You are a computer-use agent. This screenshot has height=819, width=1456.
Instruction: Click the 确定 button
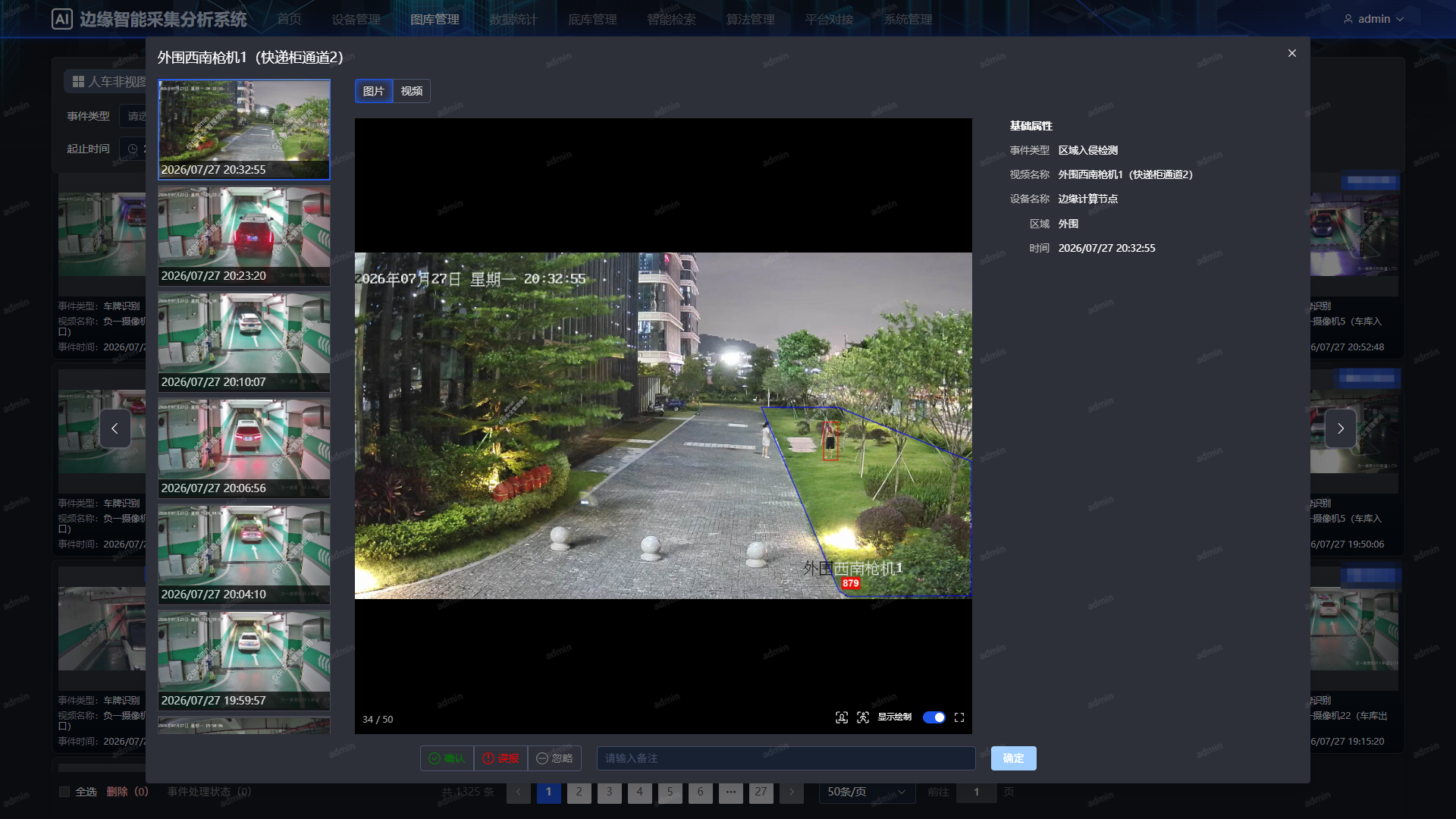[1013, 758]
